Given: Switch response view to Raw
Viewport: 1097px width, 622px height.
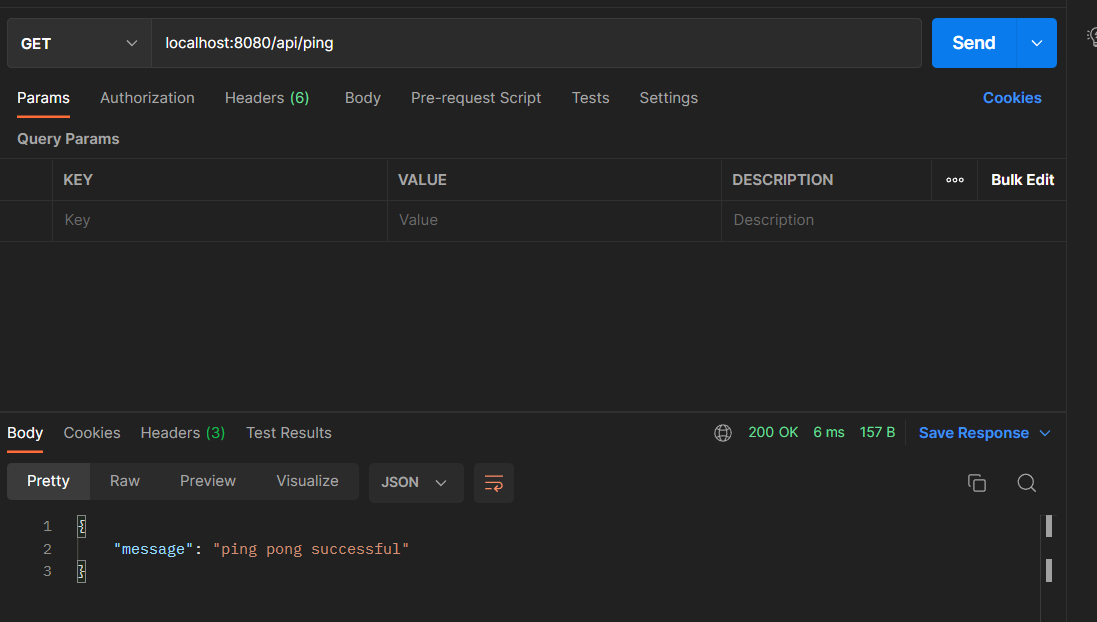Looking at the screenshot, I should (124, 481).
